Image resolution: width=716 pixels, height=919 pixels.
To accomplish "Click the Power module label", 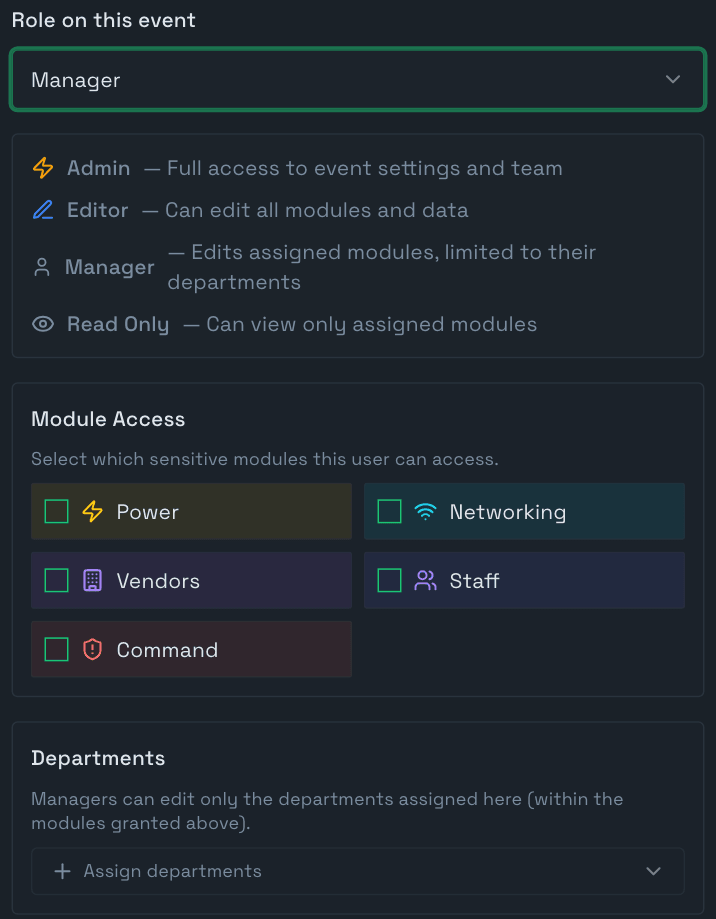I will click(148, 512).
